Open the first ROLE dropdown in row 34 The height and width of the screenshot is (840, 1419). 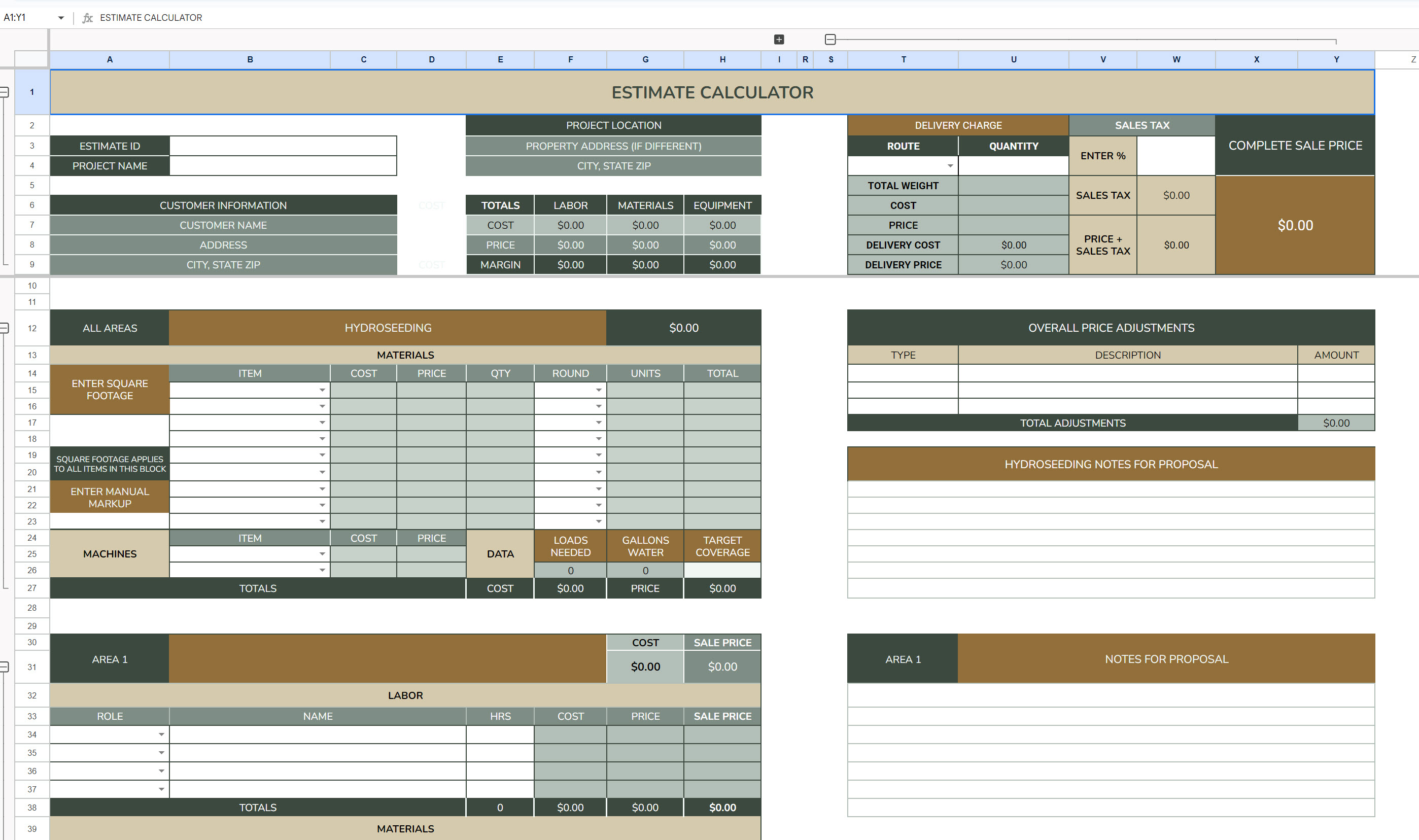[161, 734]
